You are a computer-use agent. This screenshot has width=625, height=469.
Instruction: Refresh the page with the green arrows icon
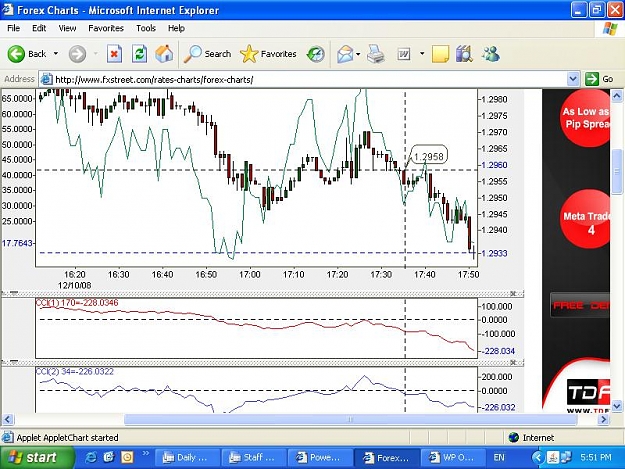pyautogui.click(x=139, y=54)
